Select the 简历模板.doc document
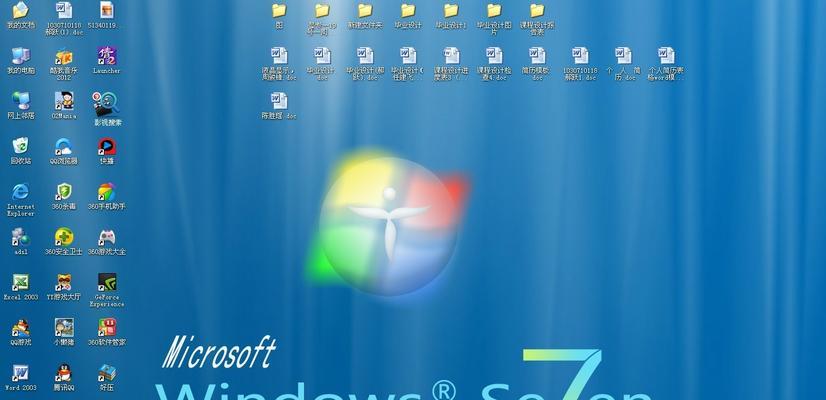826x400 pixels. (x=537, y=64)
